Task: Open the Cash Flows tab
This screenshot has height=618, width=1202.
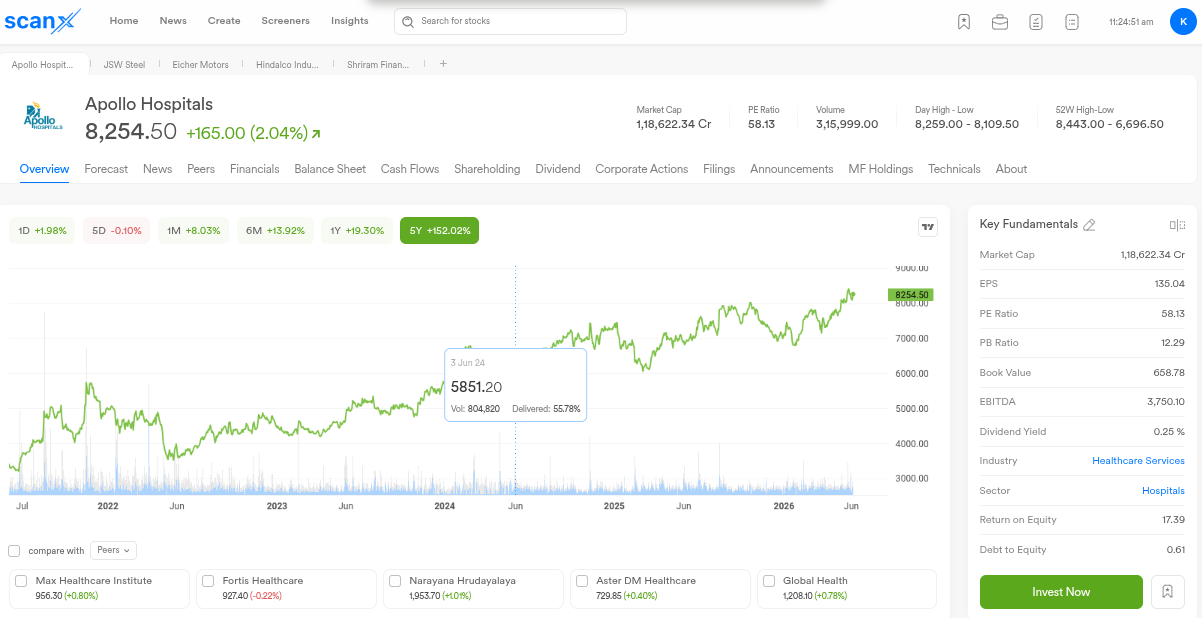Action: coord(410,169)
